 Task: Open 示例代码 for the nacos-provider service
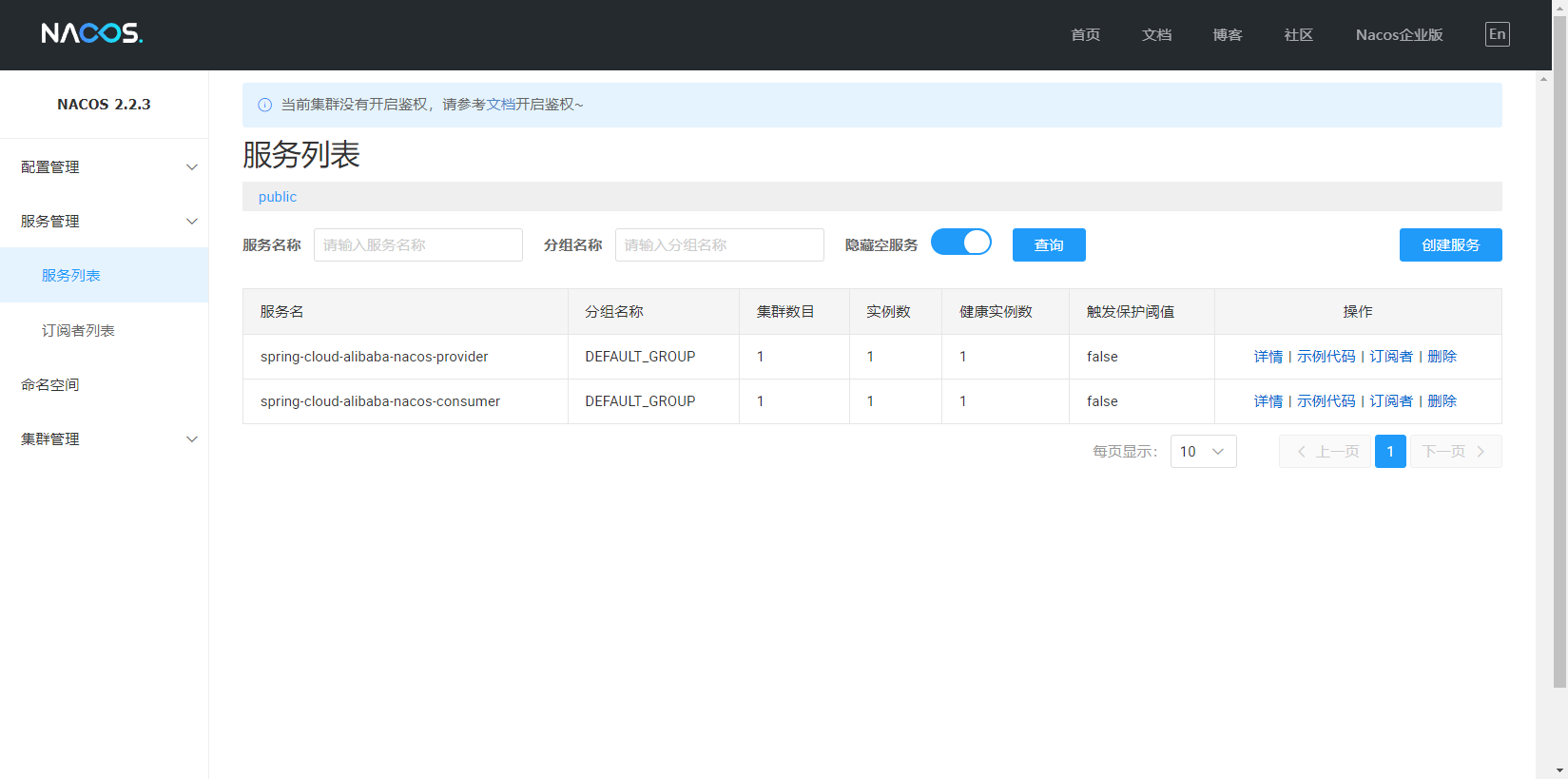(1326, 357)
